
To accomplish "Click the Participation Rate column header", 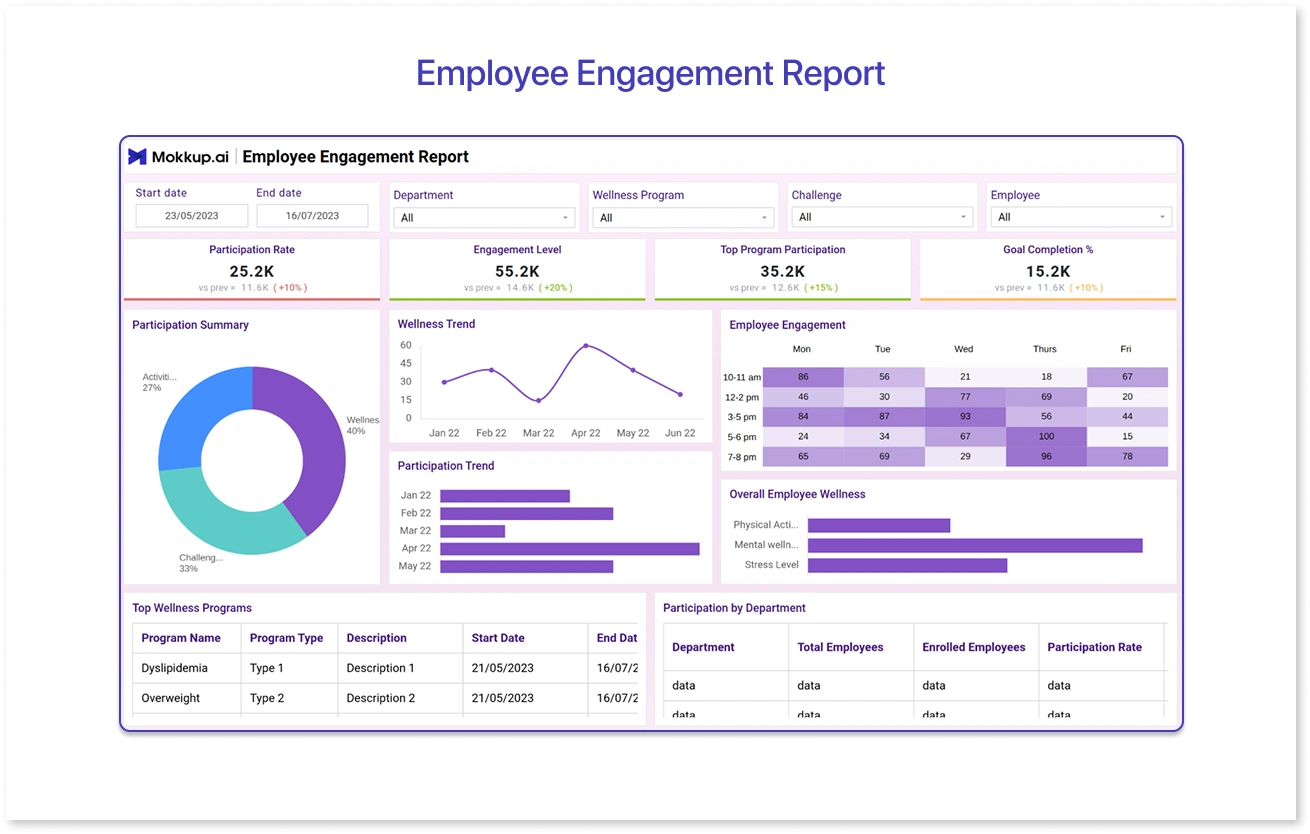I will pyautogui.click(x=1102, y=647).
